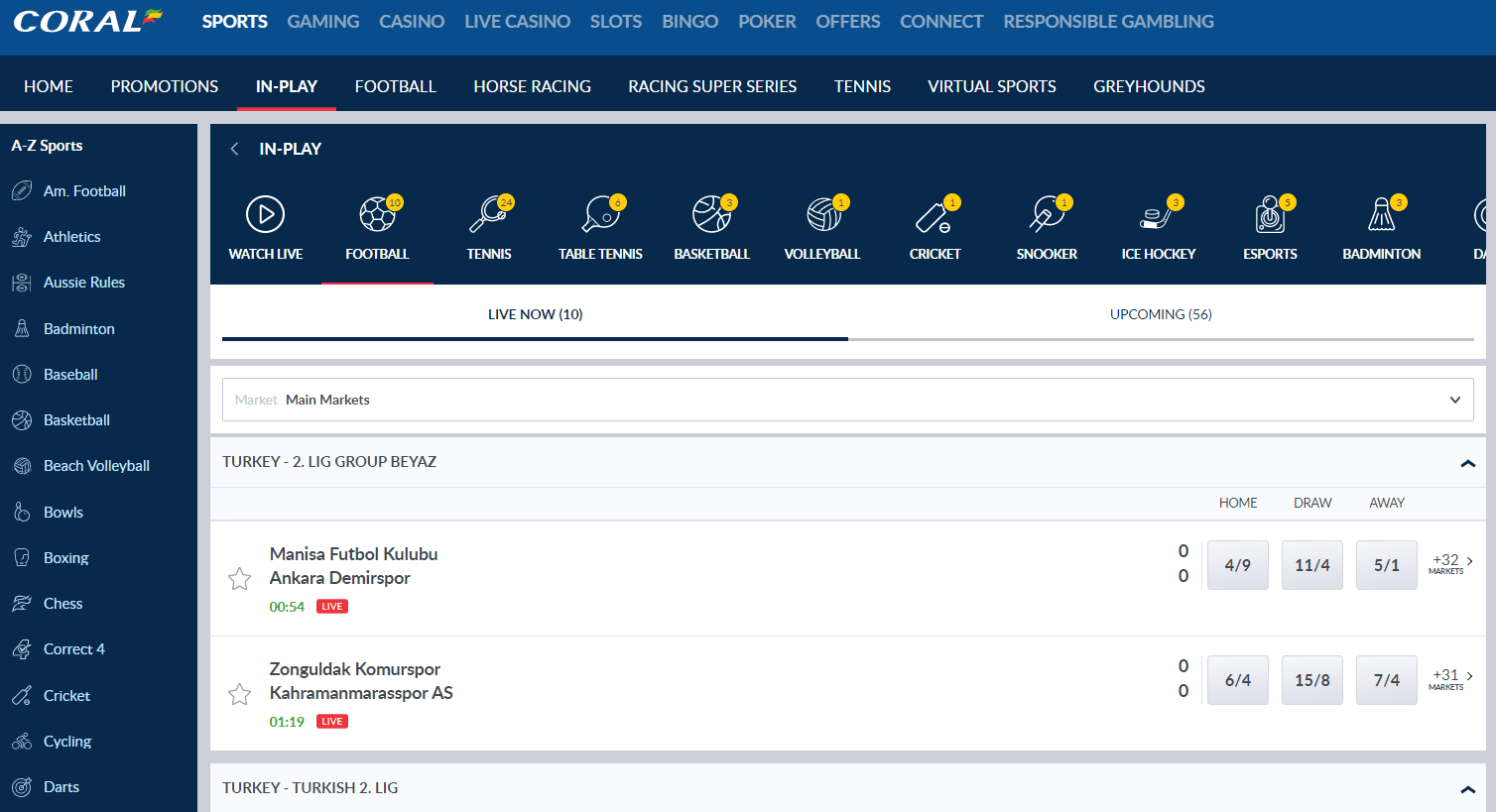Open the Snooker in-play icon

point(1047,214)
